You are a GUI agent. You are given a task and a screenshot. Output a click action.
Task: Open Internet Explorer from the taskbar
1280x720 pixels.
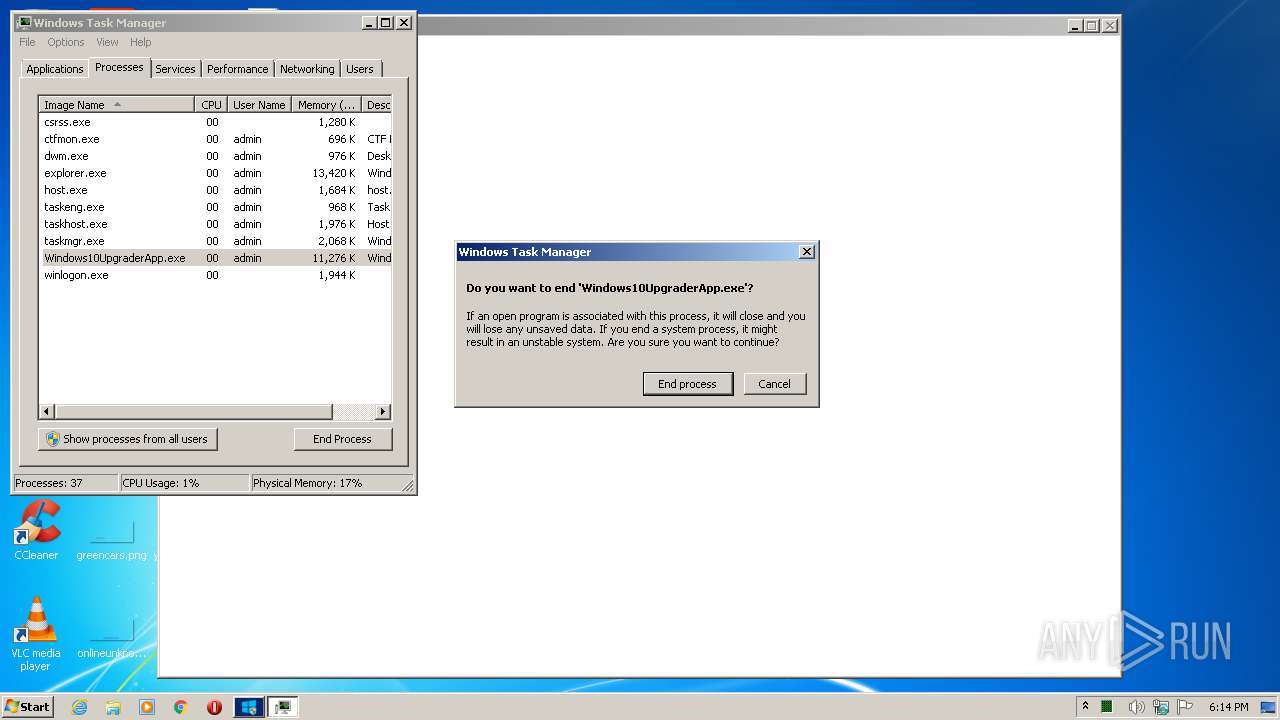[x=80, y=707]
